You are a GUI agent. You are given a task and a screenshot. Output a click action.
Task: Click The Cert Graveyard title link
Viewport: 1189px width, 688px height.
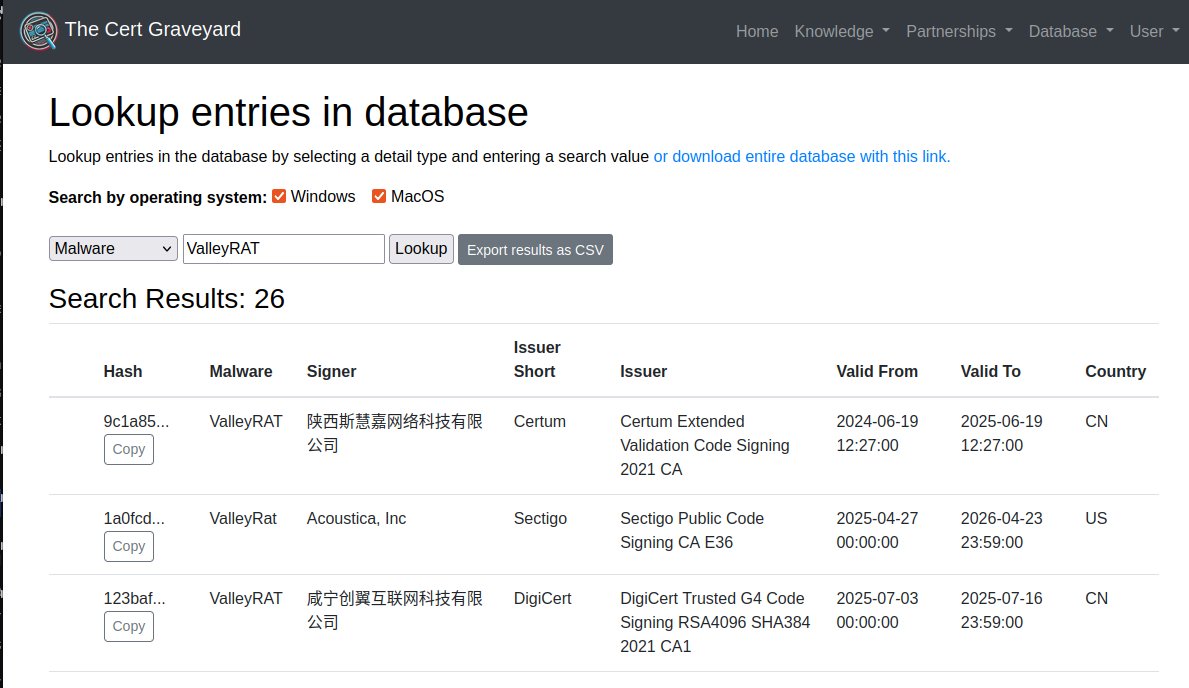(x=152, y=30)
